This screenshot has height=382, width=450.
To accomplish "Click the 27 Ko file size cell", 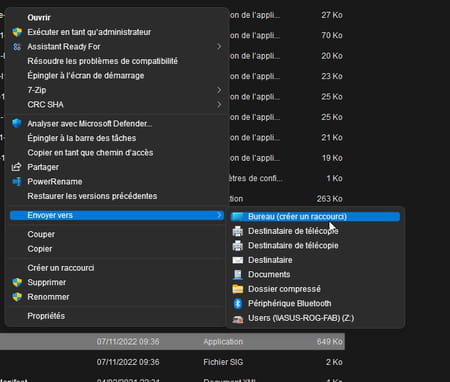I will [x=332, y=15].
